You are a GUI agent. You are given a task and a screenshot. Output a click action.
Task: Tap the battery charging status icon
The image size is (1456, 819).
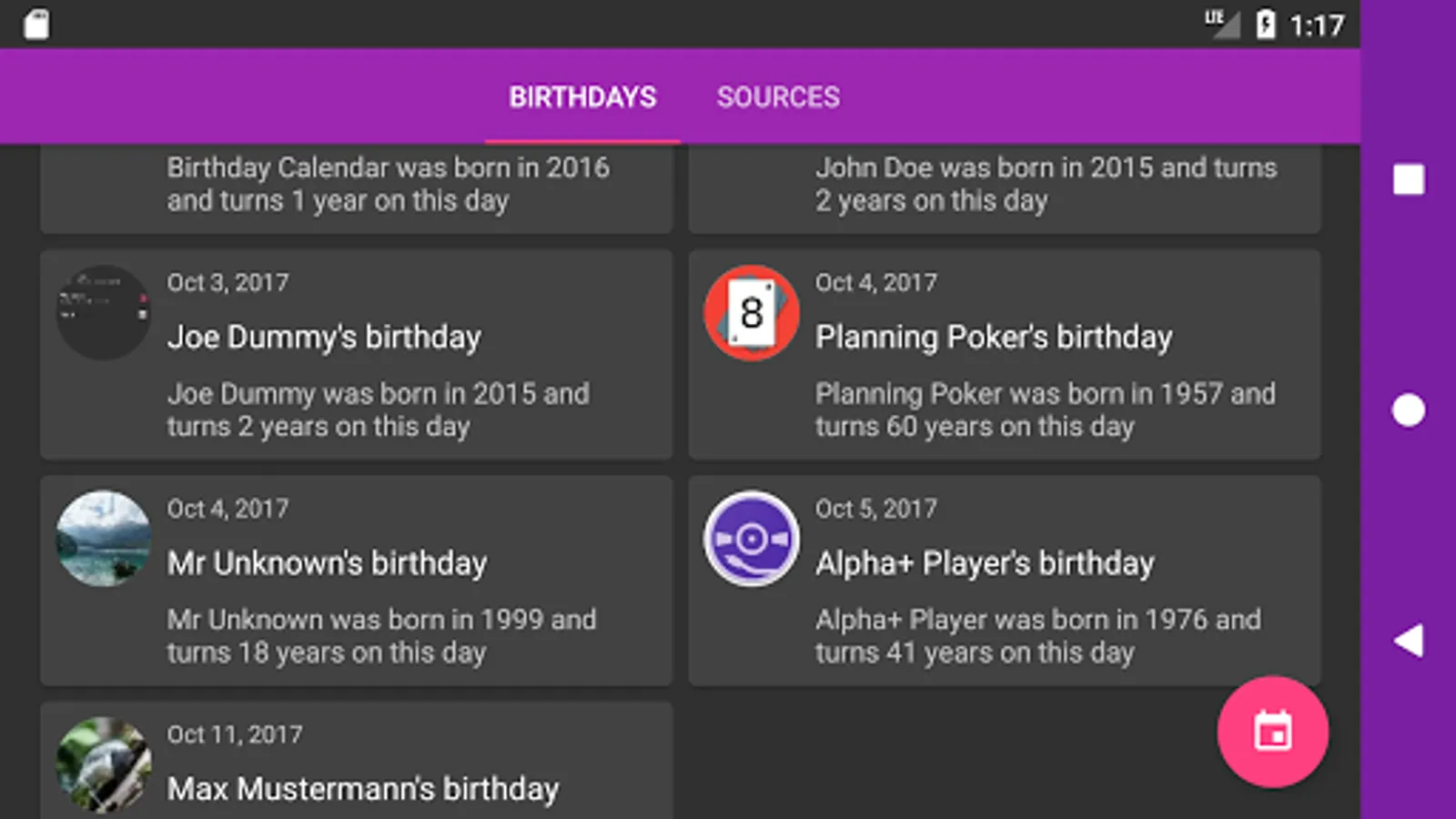1265,25
